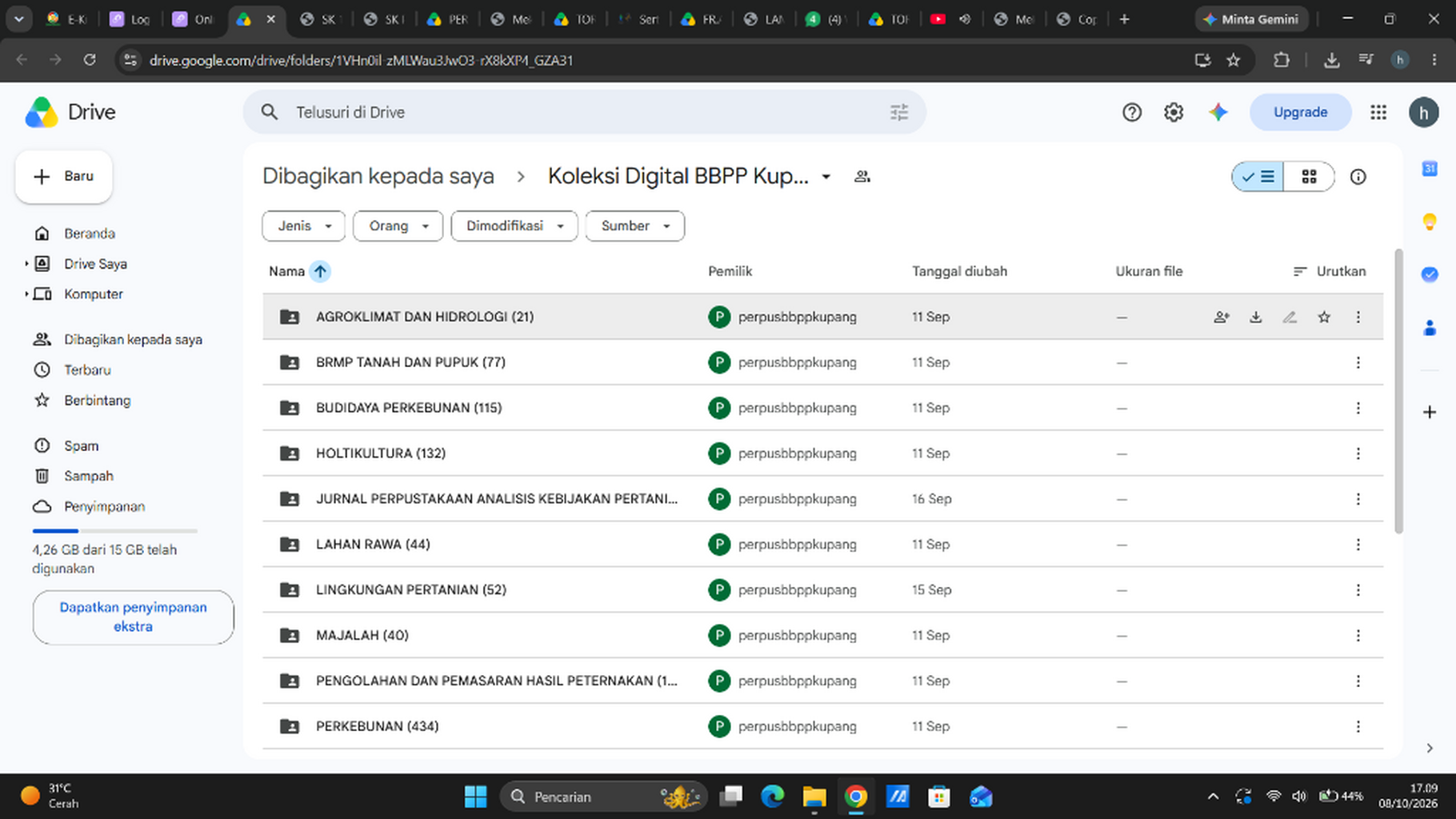The height and width of the screenshot is (819, 1456).
Task: Click Dibagikan kepada saya breadcrumb link
Action: [378, 177]
